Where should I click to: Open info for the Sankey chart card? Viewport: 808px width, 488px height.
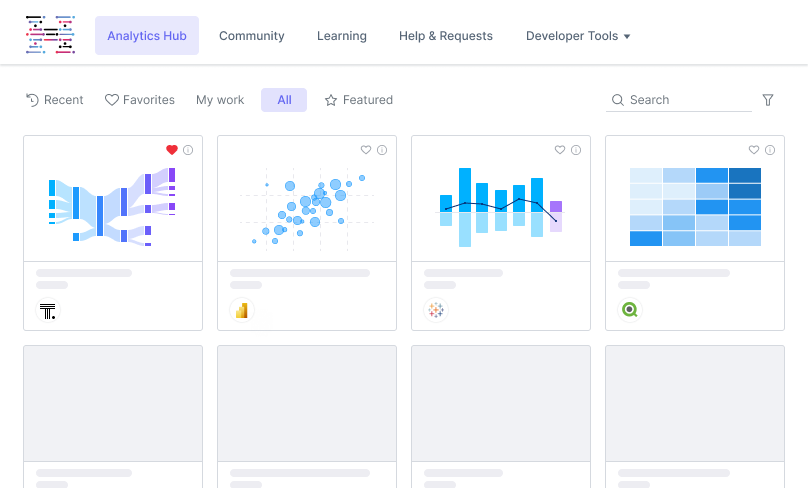tap(188, 150)
